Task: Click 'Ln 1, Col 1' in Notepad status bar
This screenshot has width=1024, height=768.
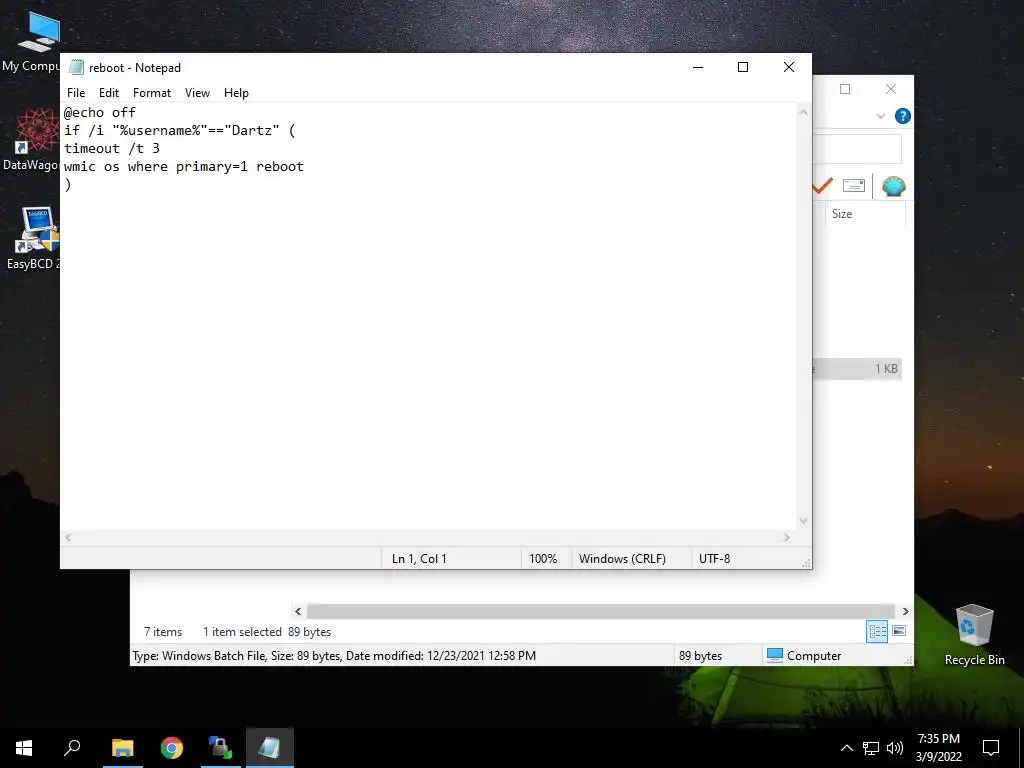Action: [x=419, y=558]
